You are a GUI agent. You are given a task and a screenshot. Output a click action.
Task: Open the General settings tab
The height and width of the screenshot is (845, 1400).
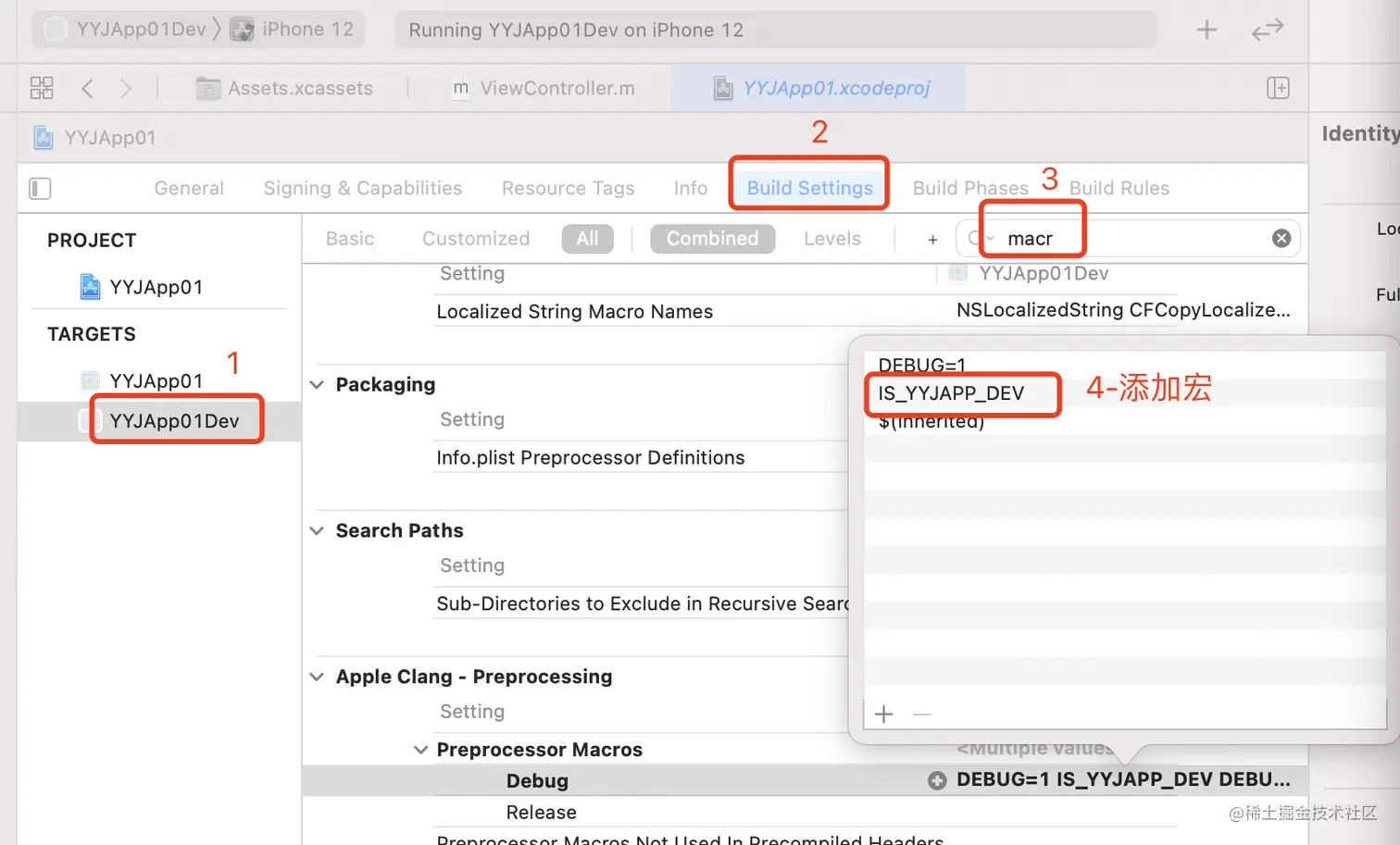point(189,188)
